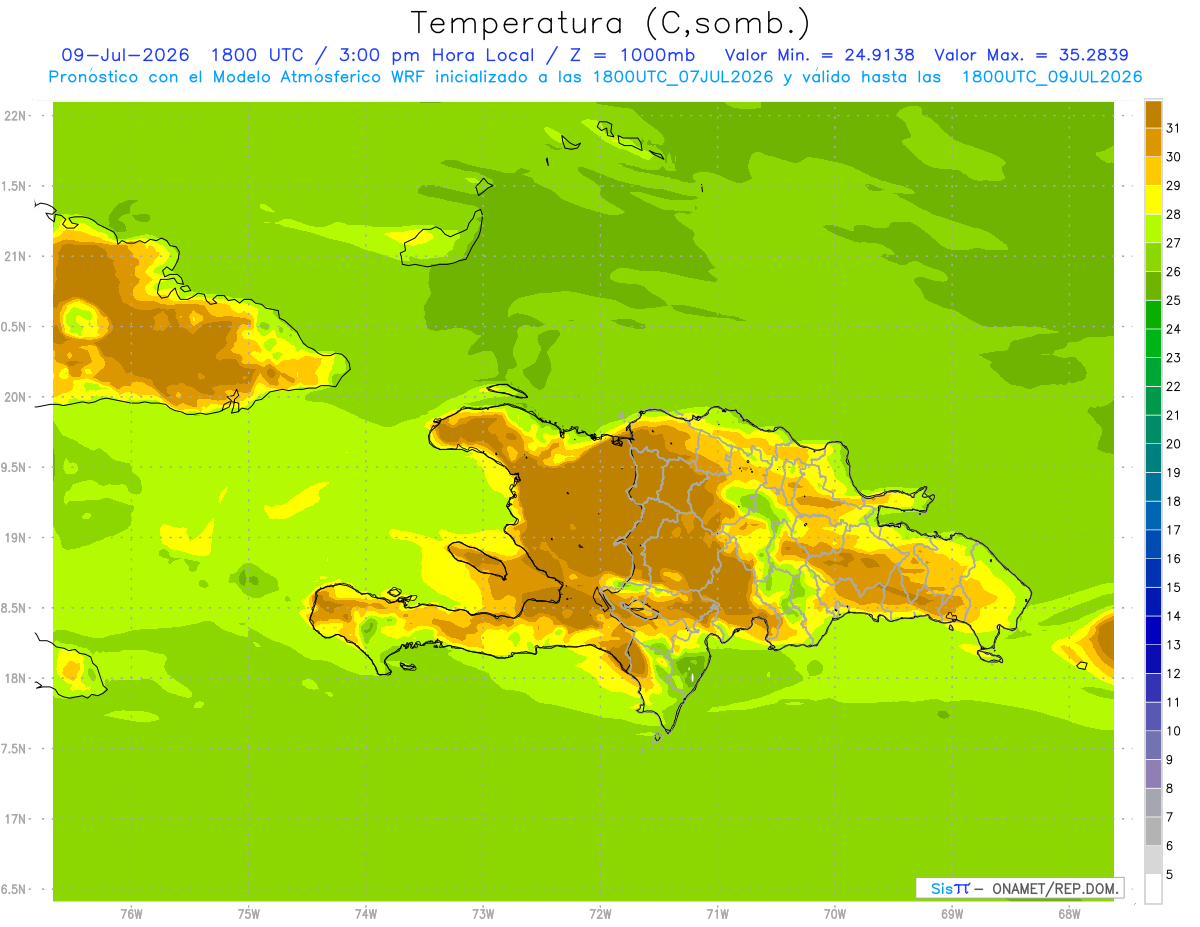Click the '19N' latitude label
The width and height of the screenshot is (1200, 927).
[14, 538]
